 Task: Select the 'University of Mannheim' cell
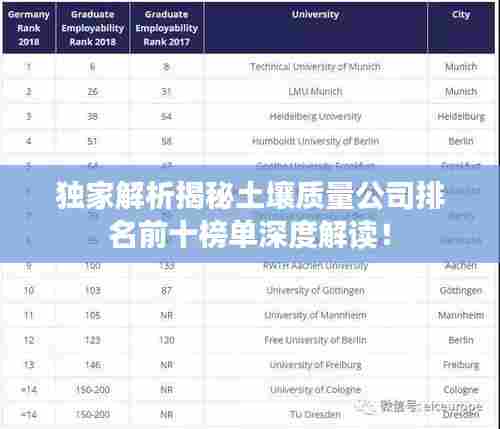click(x=315, y=315)
